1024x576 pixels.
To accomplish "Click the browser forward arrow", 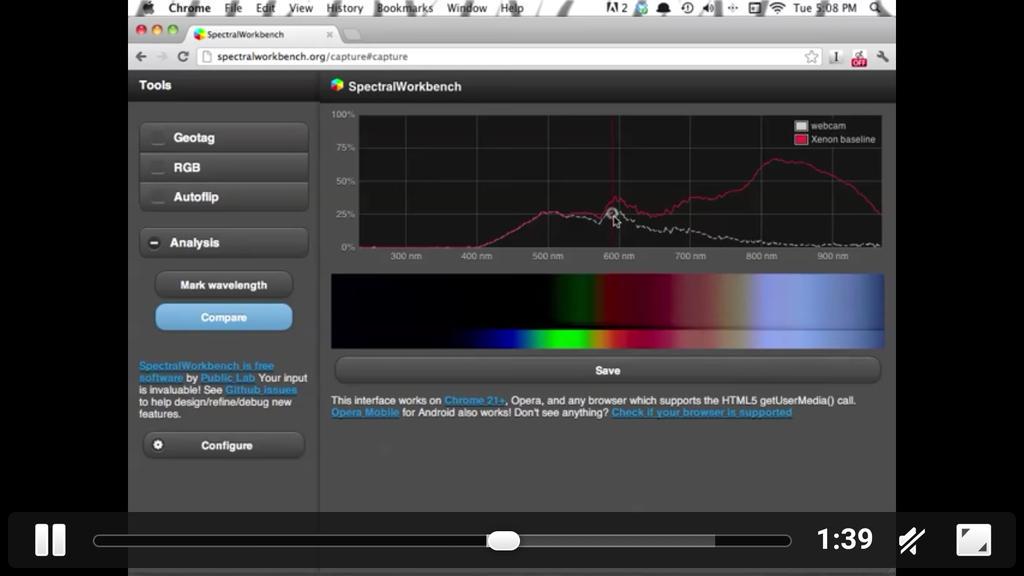I will [162, 57].
